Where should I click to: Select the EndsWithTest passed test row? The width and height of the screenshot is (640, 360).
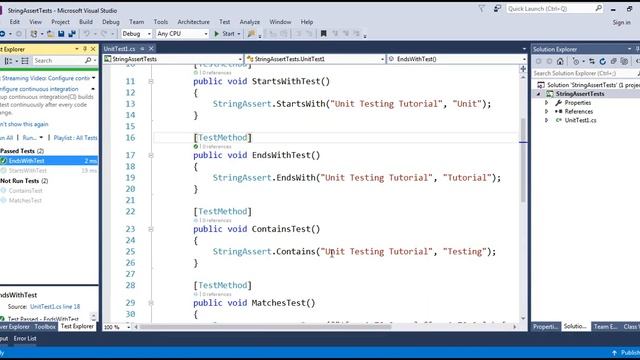click(49, 161)
